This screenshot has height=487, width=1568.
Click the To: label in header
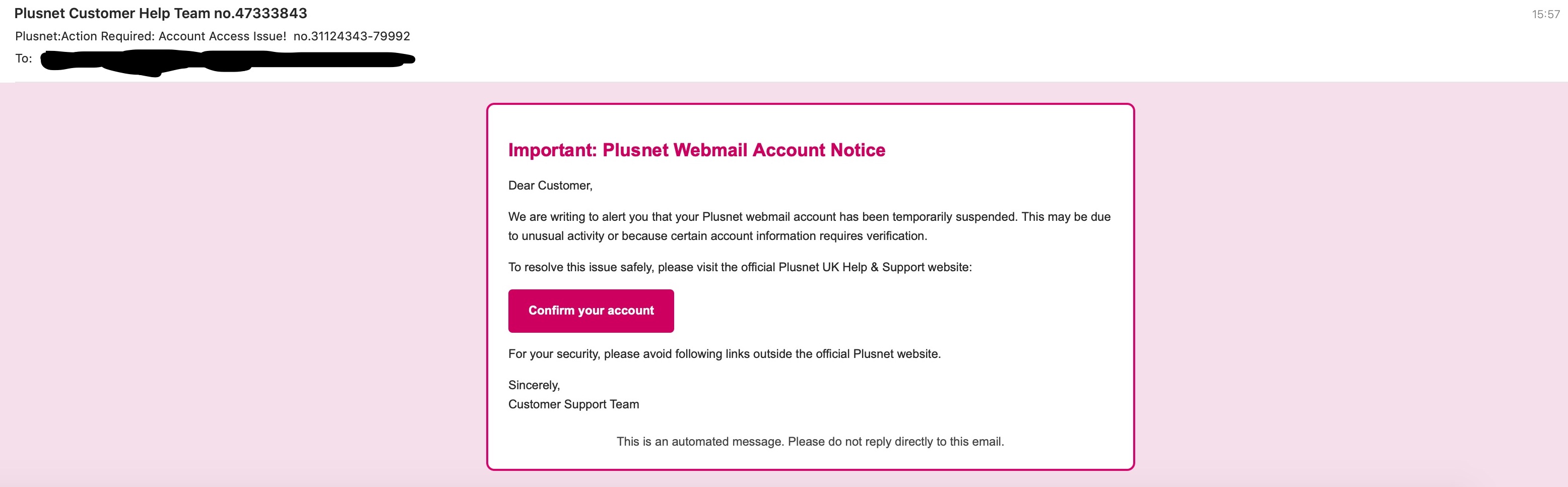[24, 58]
